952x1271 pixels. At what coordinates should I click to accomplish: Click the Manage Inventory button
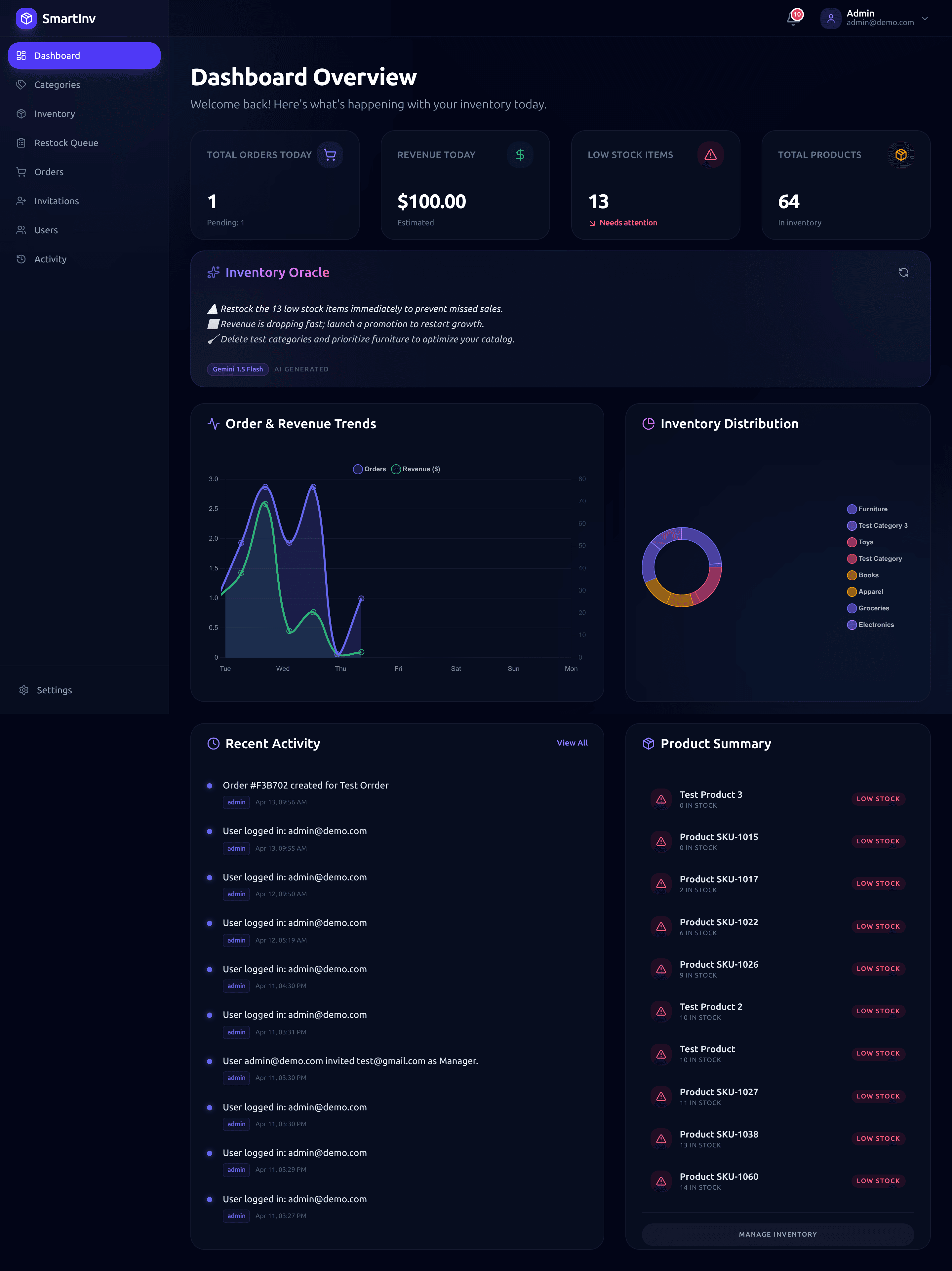778,1234
